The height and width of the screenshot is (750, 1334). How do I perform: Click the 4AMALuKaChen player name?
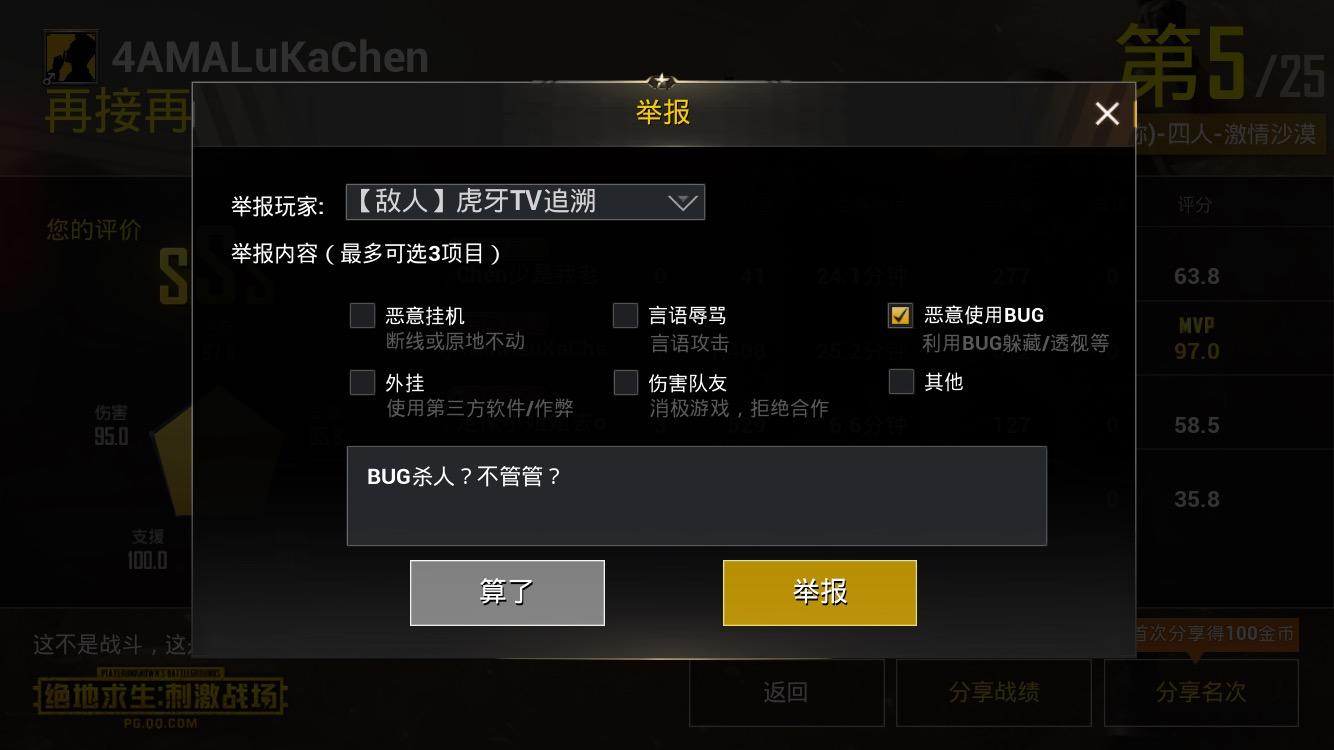click(x=270, y=58)
